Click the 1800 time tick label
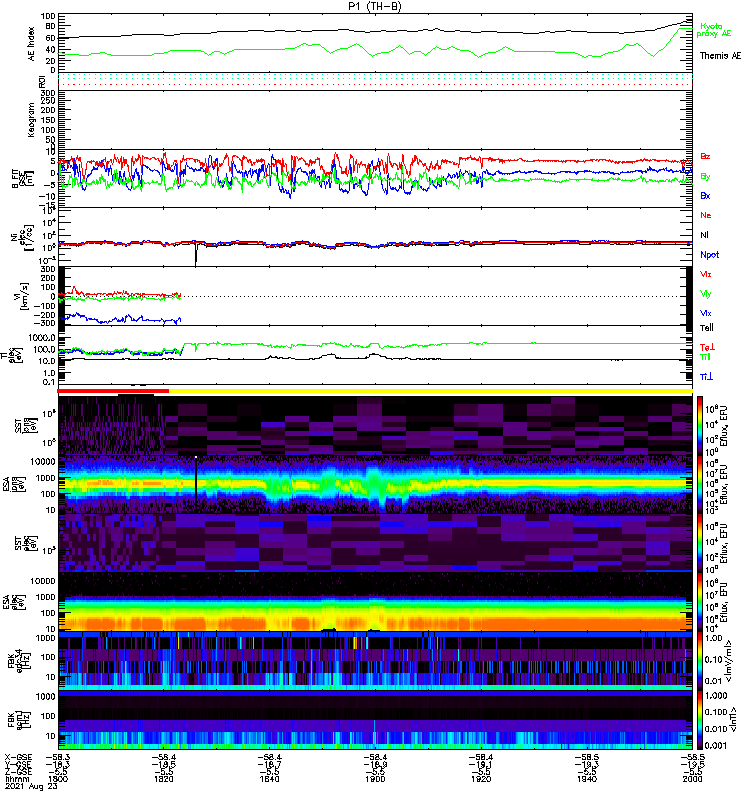This screenshot has height=800, width=750. pyautogui.click(x=58, y=779)
